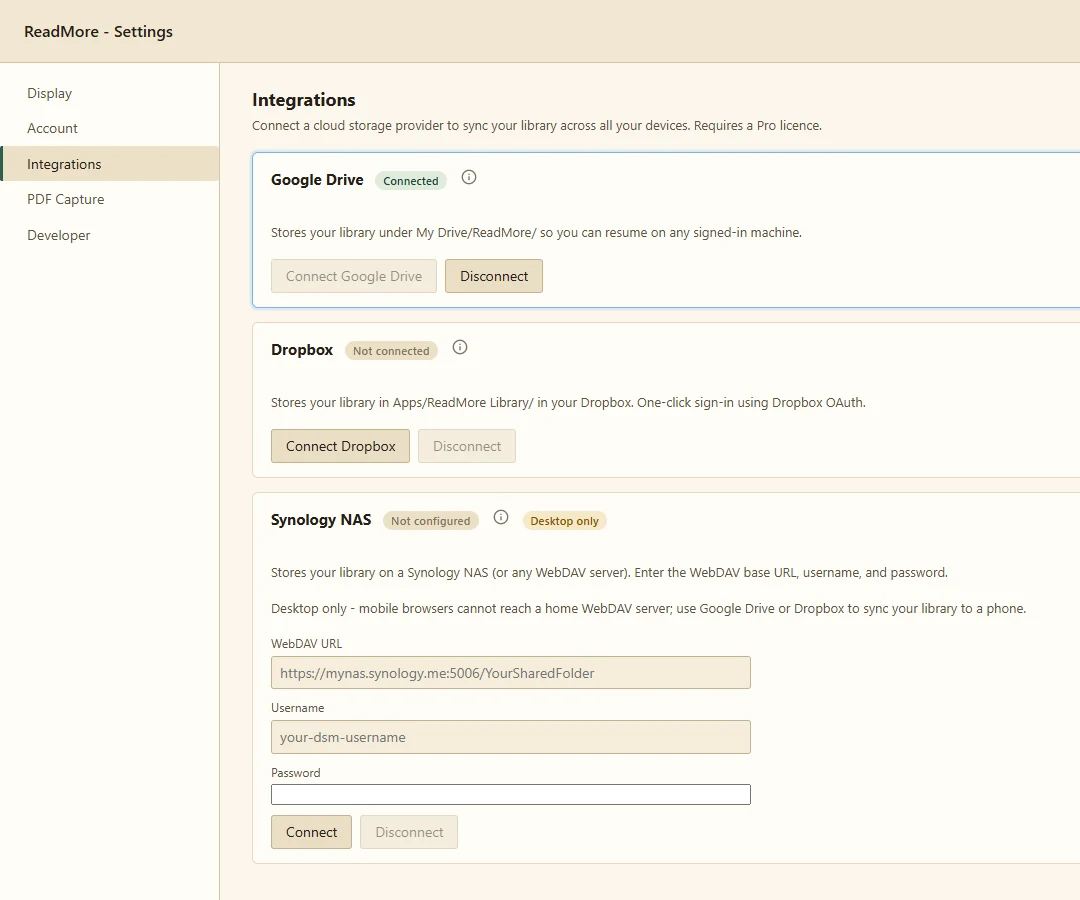Click the ReadMore - Settings title
1080x900 pixels.
98,32
